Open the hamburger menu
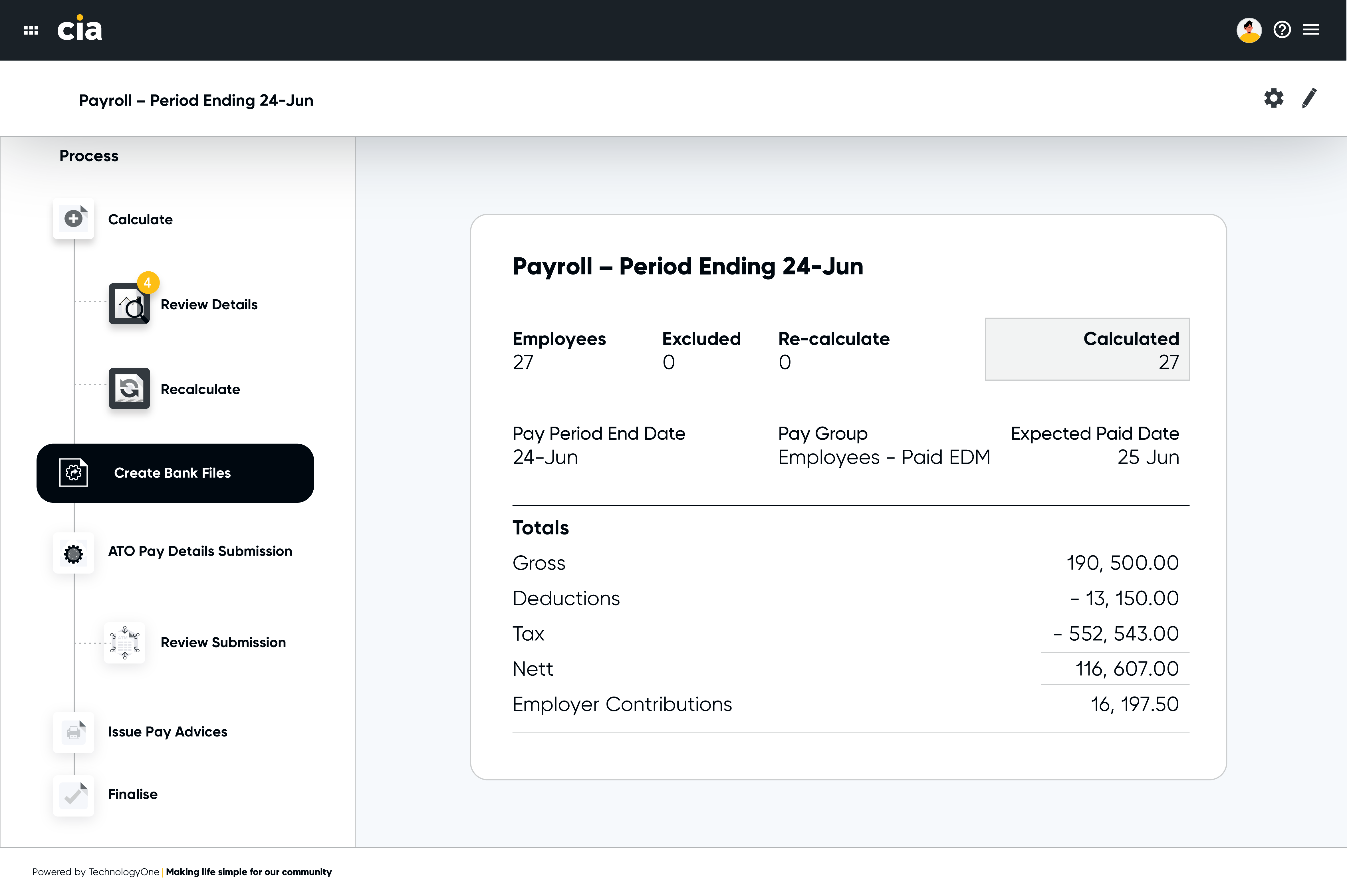 pyautogui.click(x=1311, y=30)
